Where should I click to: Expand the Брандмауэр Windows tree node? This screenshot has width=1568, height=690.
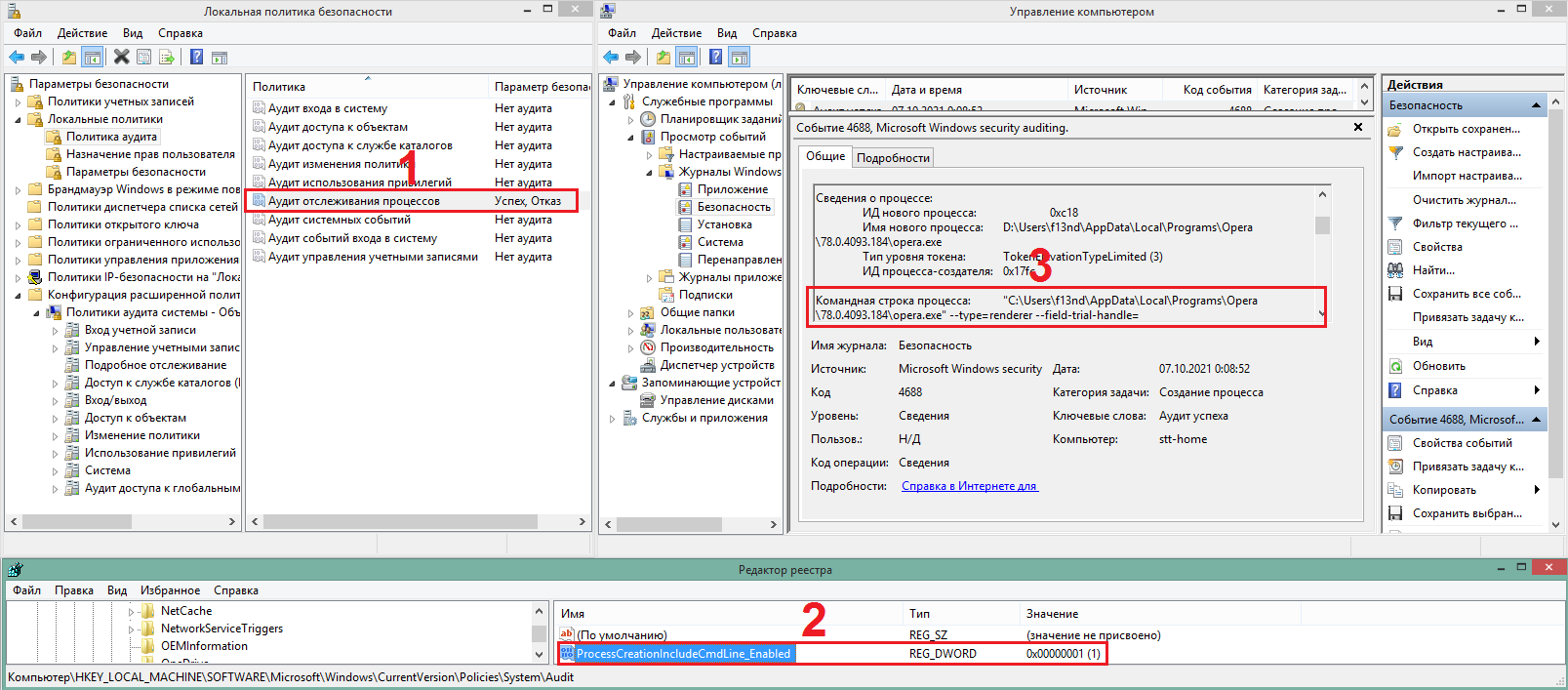click(x=19, y=189)
